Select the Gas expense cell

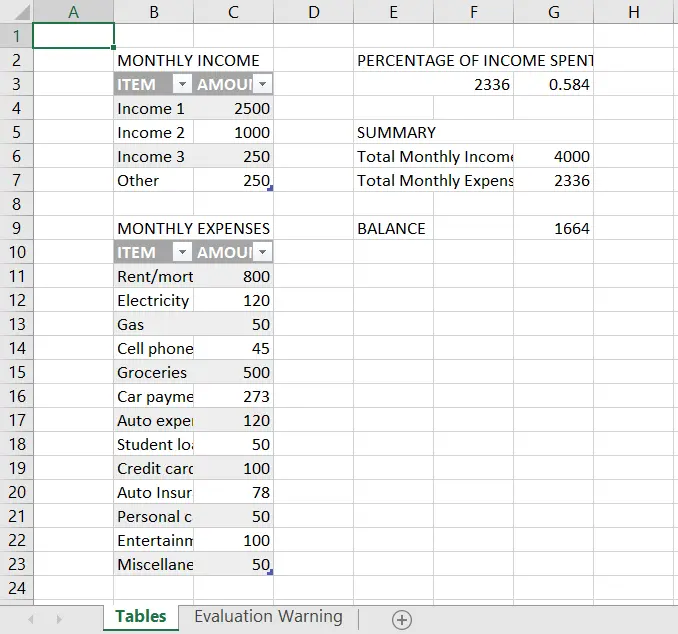click(154, 324)
